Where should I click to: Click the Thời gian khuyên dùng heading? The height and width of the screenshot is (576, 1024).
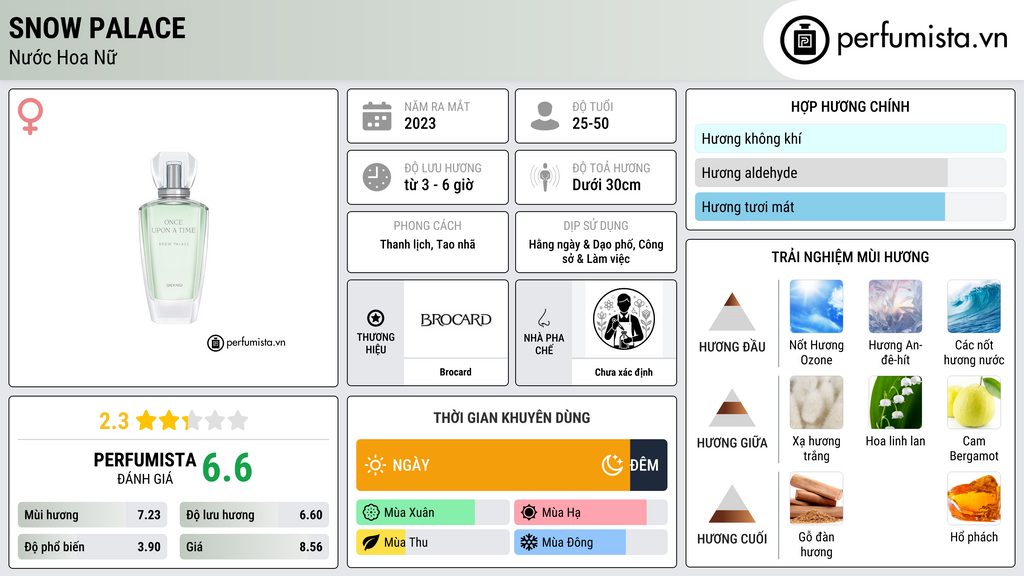(x=512, y=418)
